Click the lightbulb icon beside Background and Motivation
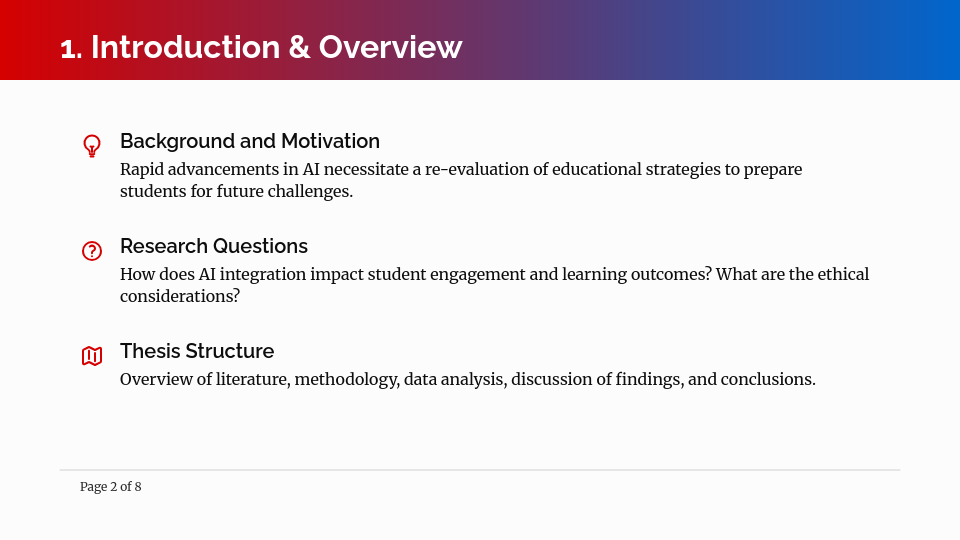The width and height of the screenshot is (960, 540). 92,146
